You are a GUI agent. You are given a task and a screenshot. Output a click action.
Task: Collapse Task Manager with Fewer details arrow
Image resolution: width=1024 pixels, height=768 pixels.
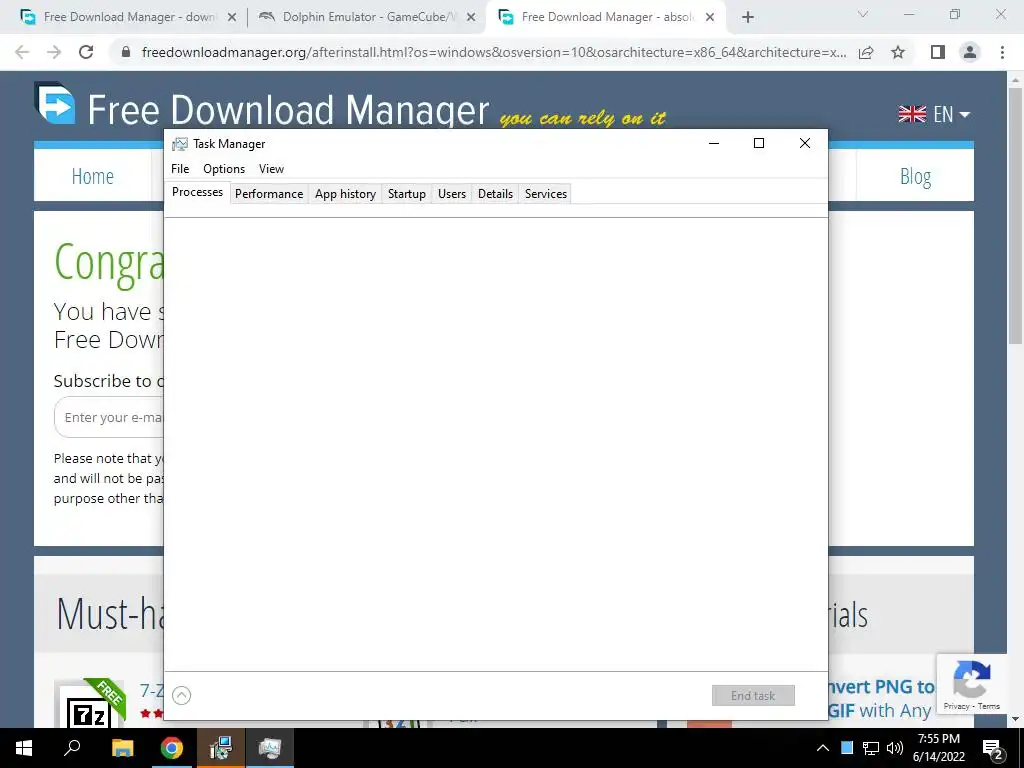click(182, 696)
